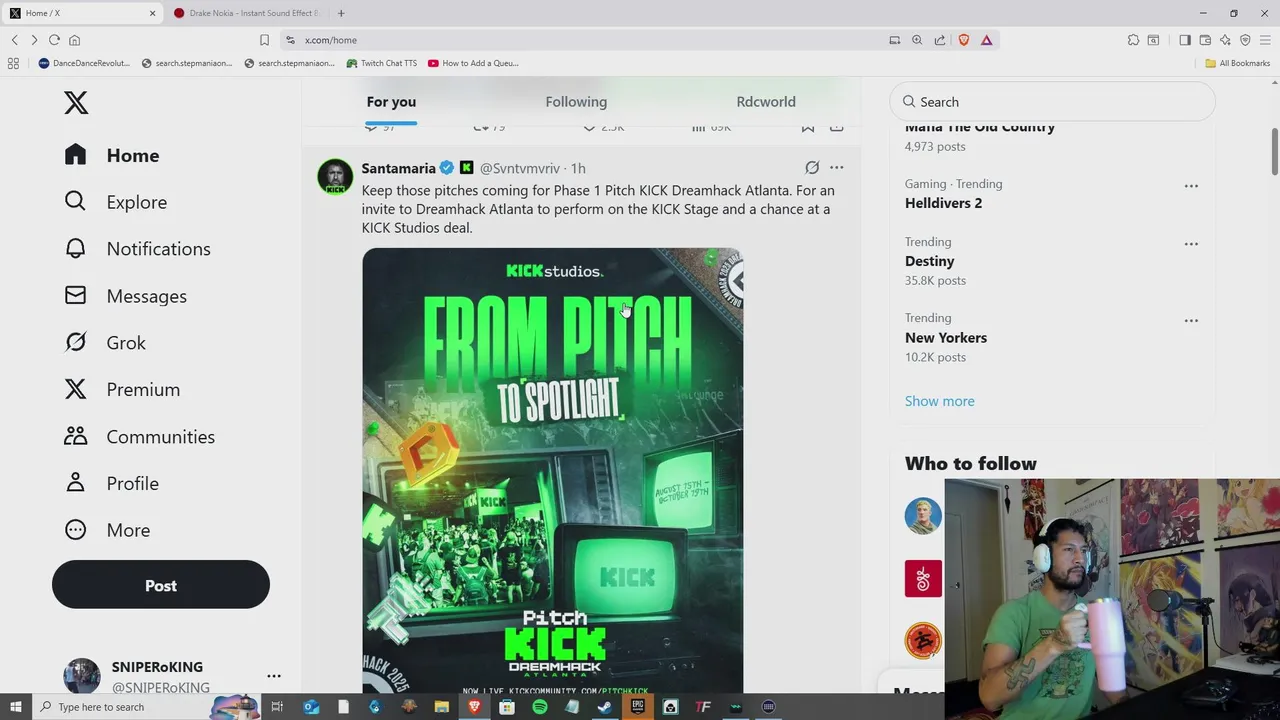The height and width of the screenshot is (720, 1280).
Task: Open Communities in the sidebar
Action: point(139,437)
